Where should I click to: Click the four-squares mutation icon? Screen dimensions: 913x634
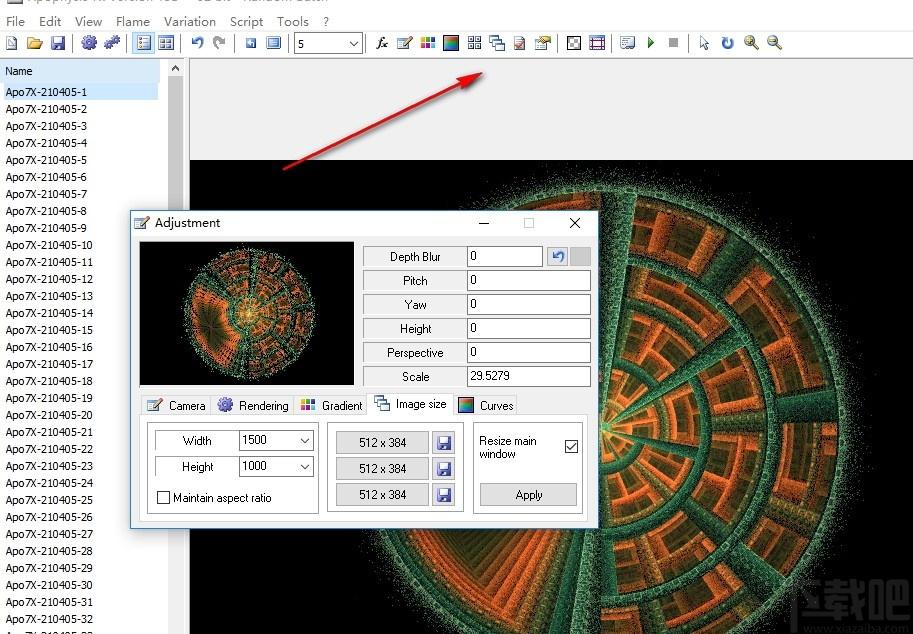[x=475, y=43]
